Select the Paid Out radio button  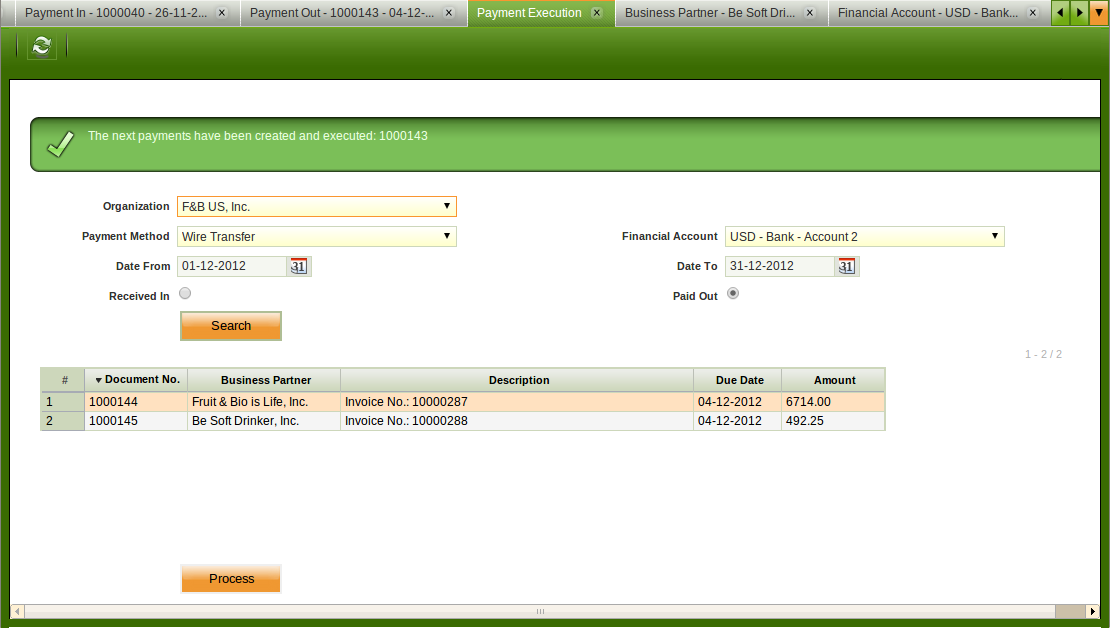click(x=733, y=294)
